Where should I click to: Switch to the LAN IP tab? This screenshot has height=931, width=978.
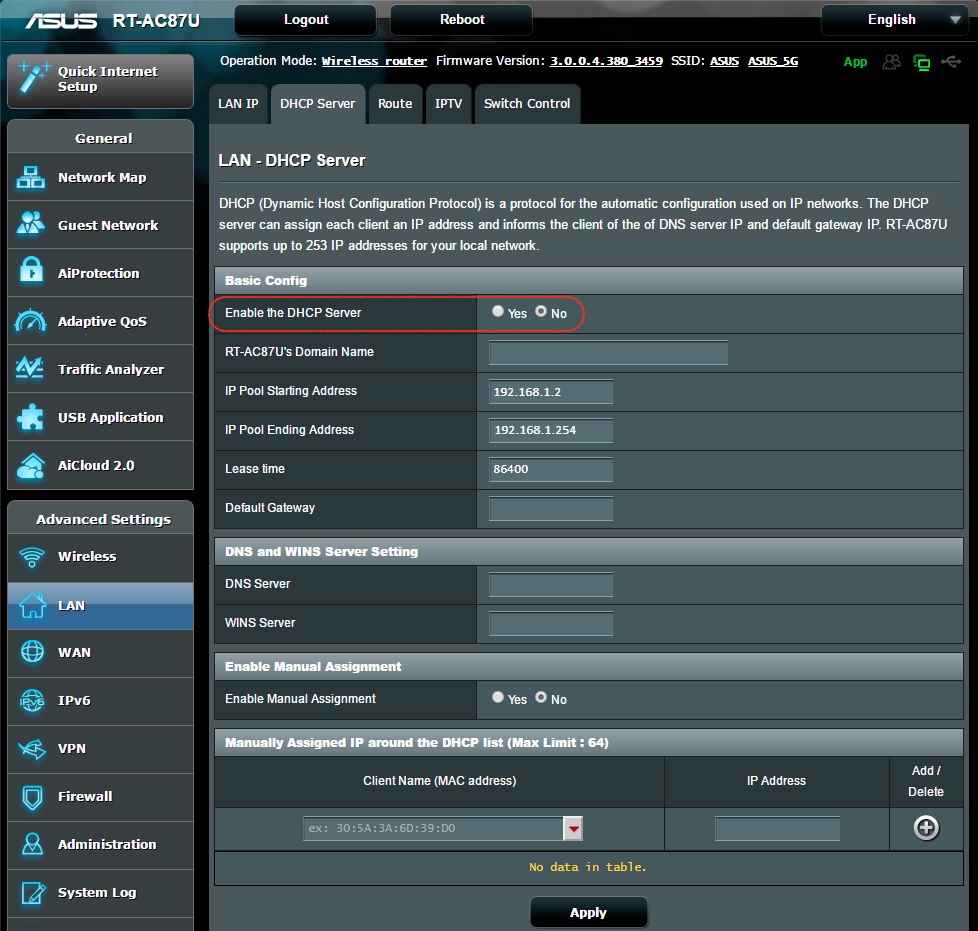pyautogui.click(x=238, y=104)
